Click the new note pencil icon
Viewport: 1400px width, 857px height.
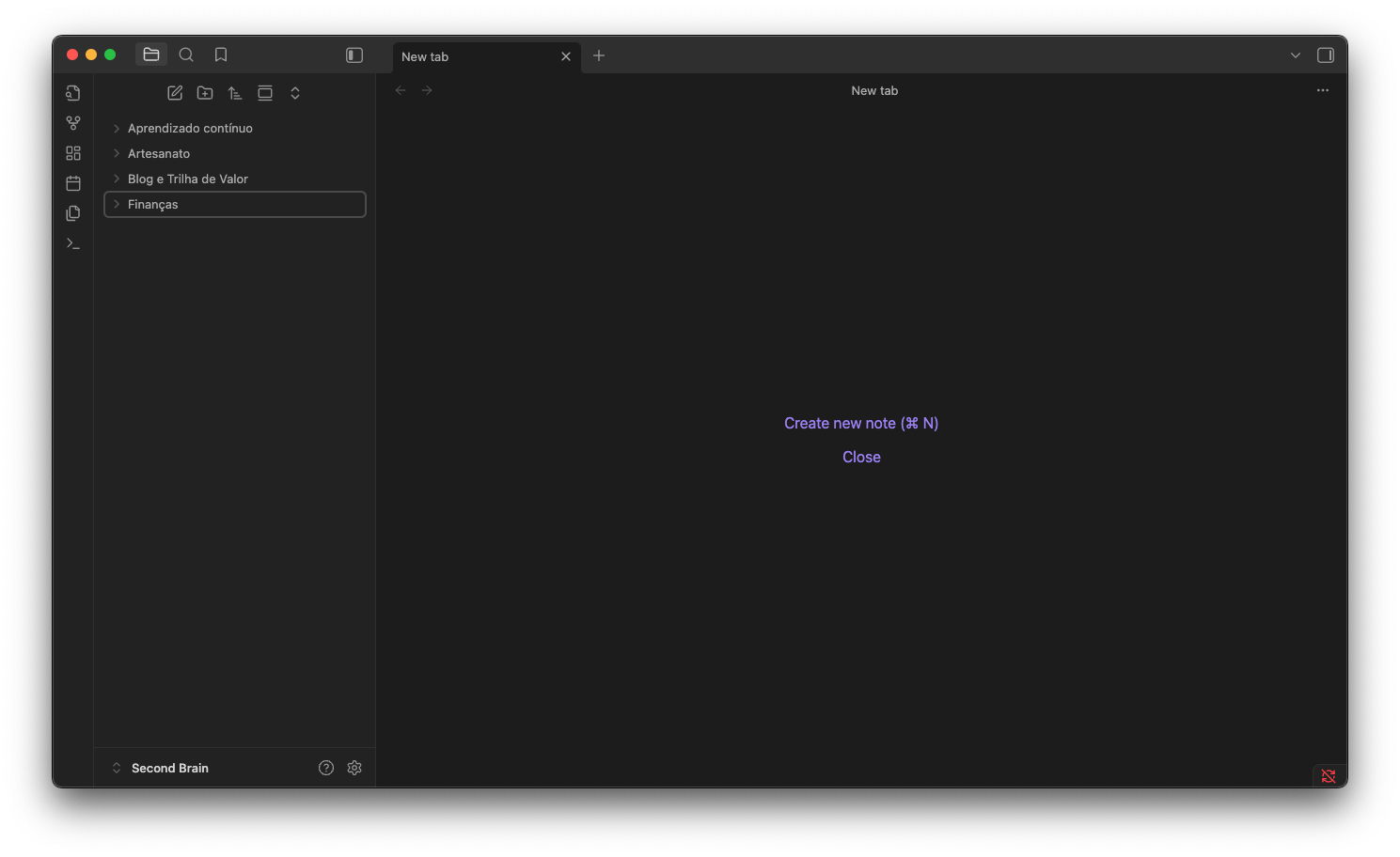pyautogui.click(x=175, y=93)
